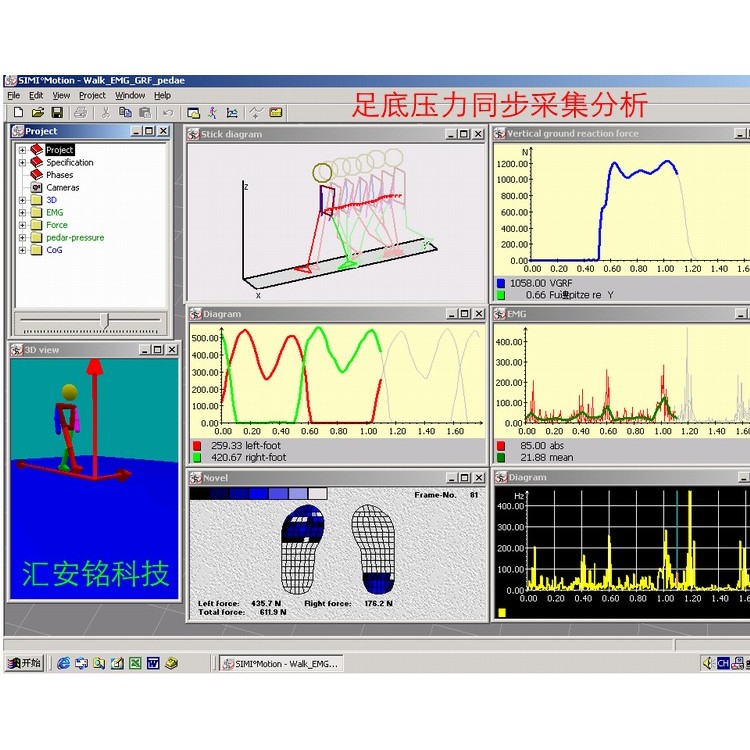Click the Copy toolbar icon

click(125, 112)
